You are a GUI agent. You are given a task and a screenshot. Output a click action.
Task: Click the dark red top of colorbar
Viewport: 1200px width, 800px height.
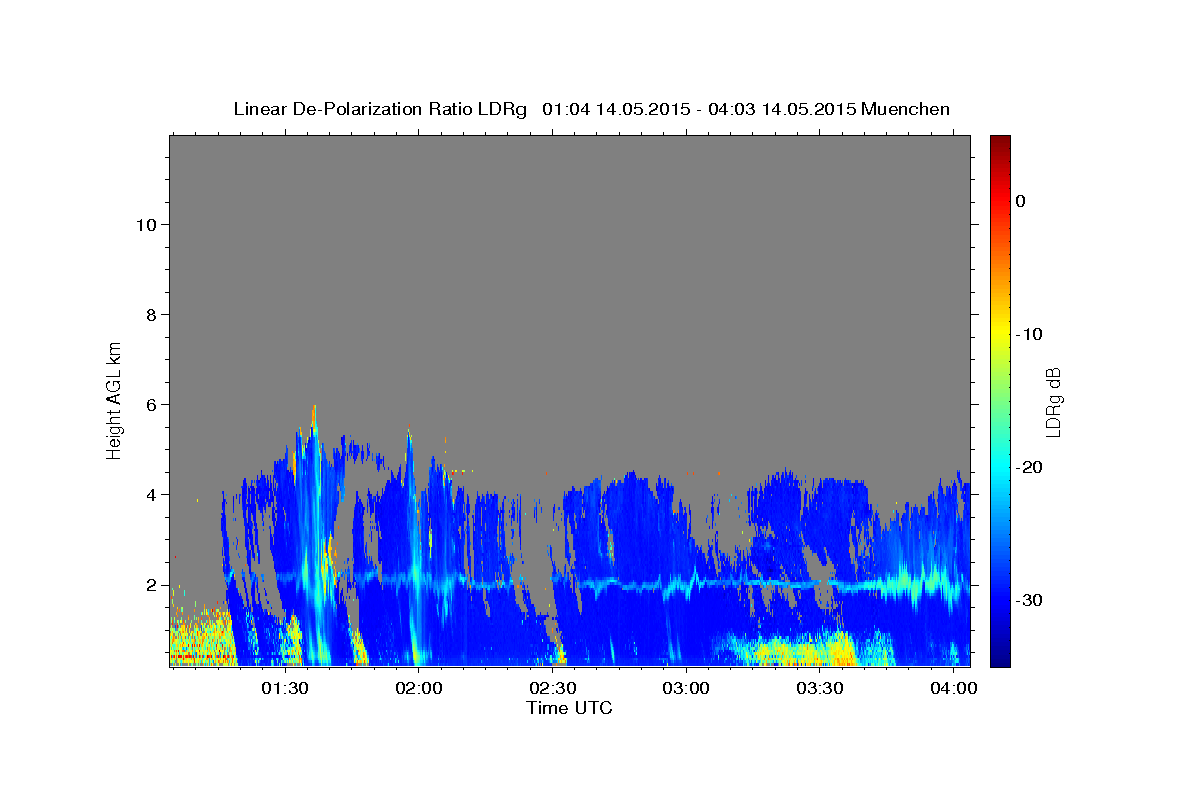(x=1000, y=143)
